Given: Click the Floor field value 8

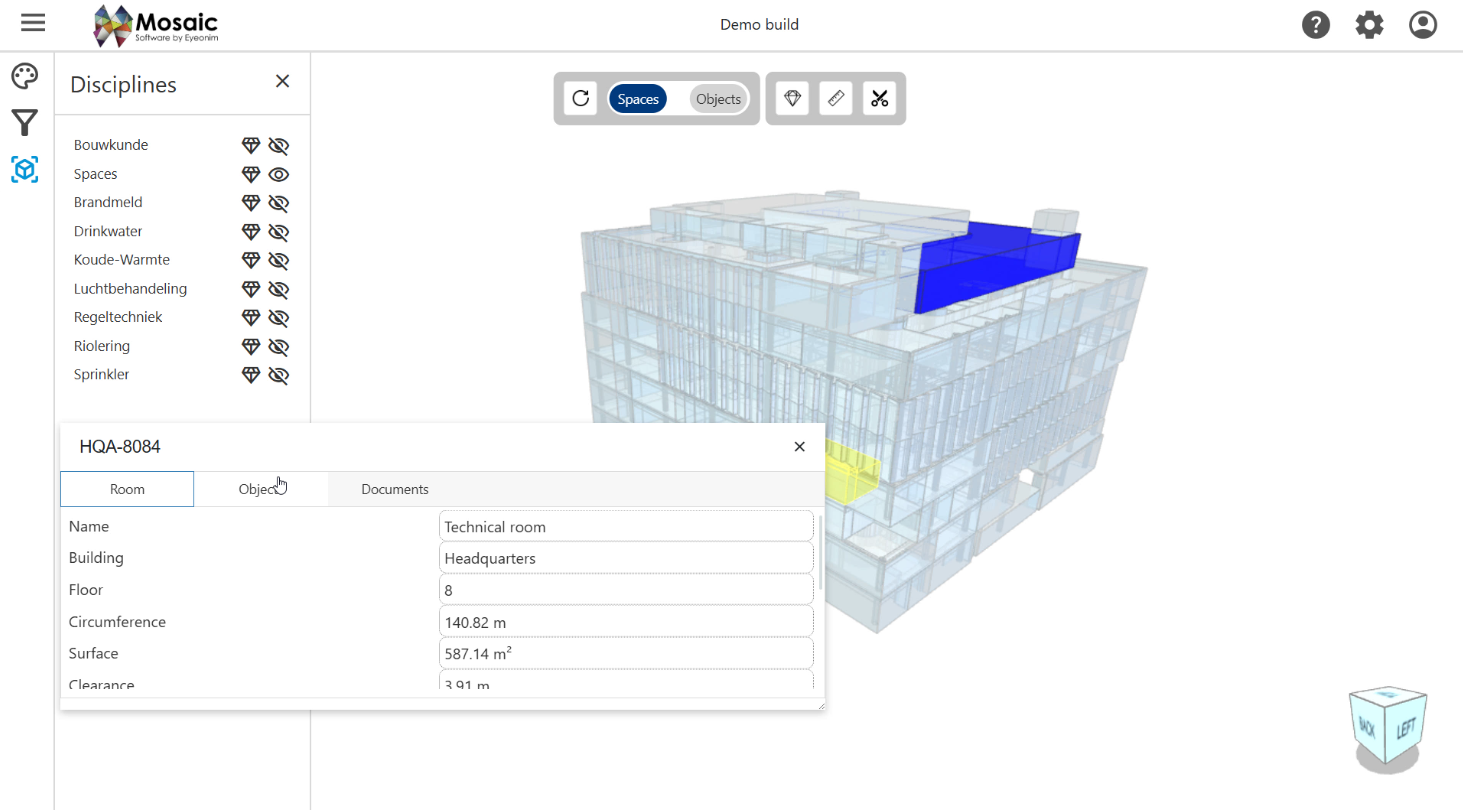Looking at the screenshot, I should coord(626,590).
